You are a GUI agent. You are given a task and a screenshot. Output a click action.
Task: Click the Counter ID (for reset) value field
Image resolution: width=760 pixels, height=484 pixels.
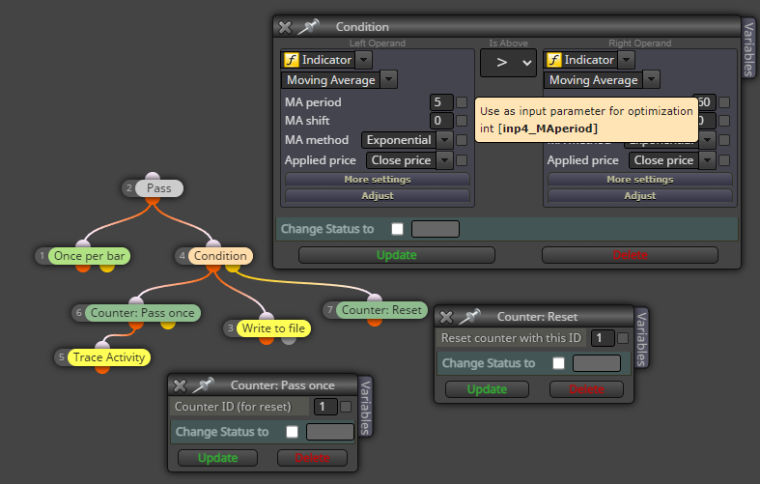(326, 406)
